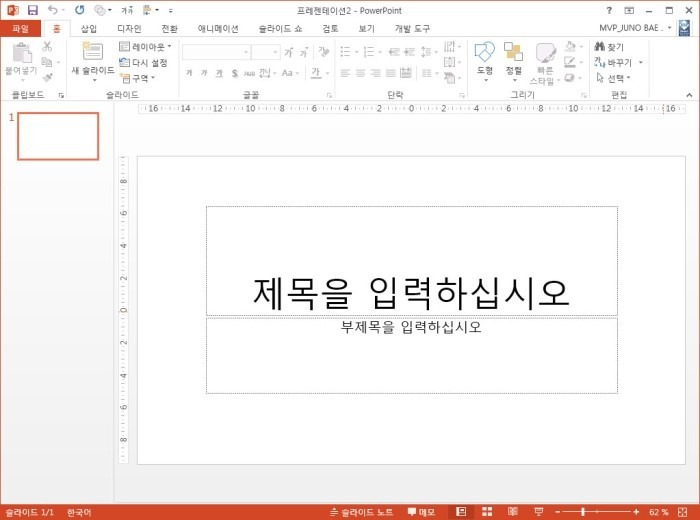Click the Find (찾기) button
Screen dimensions: 700x520
pos(609,46)
